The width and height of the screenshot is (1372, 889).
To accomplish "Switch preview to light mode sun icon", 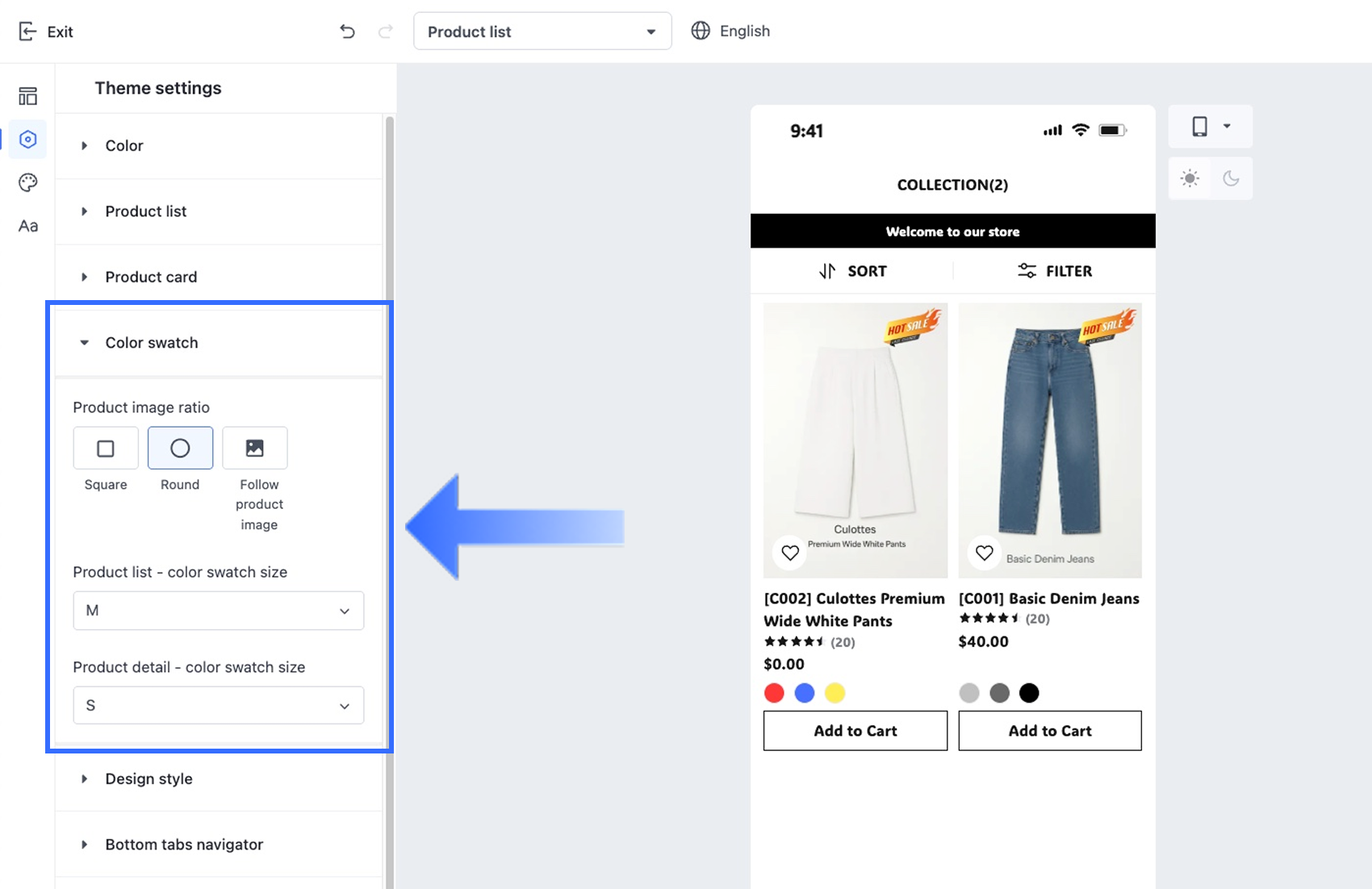I will (x=1190, y=178).
